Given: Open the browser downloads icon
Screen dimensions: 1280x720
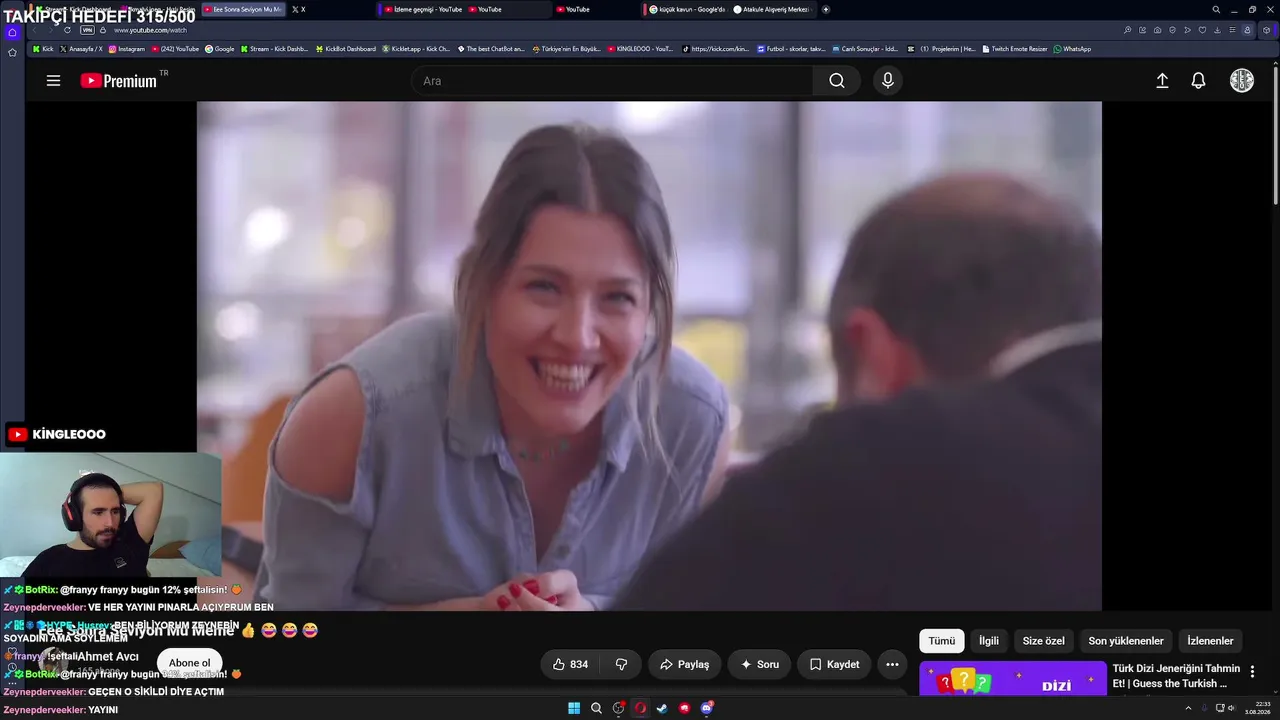Looking at the screenshot, I should point(1218,30).
